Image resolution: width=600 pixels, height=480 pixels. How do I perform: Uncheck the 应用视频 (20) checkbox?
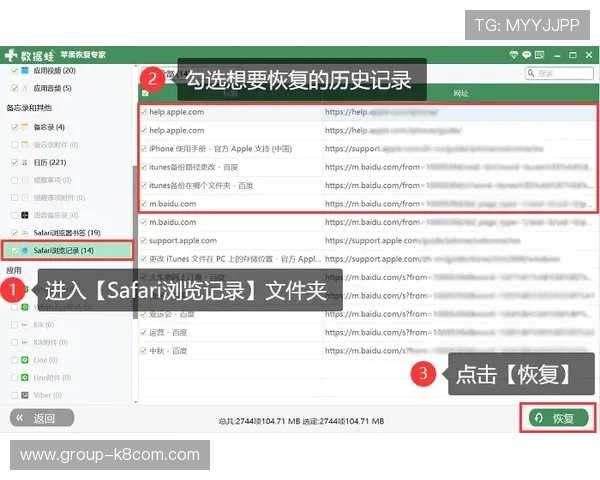[15, 70]
